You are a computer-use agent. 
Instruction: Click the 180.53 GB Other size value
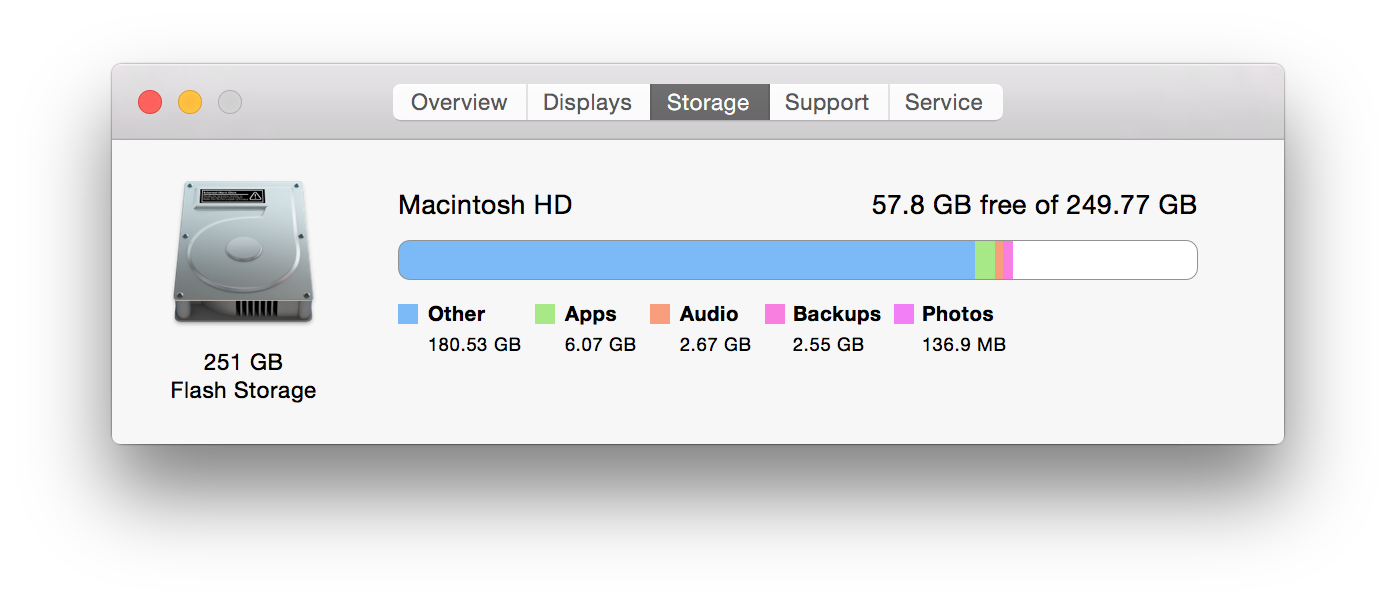tap(474, 345)
